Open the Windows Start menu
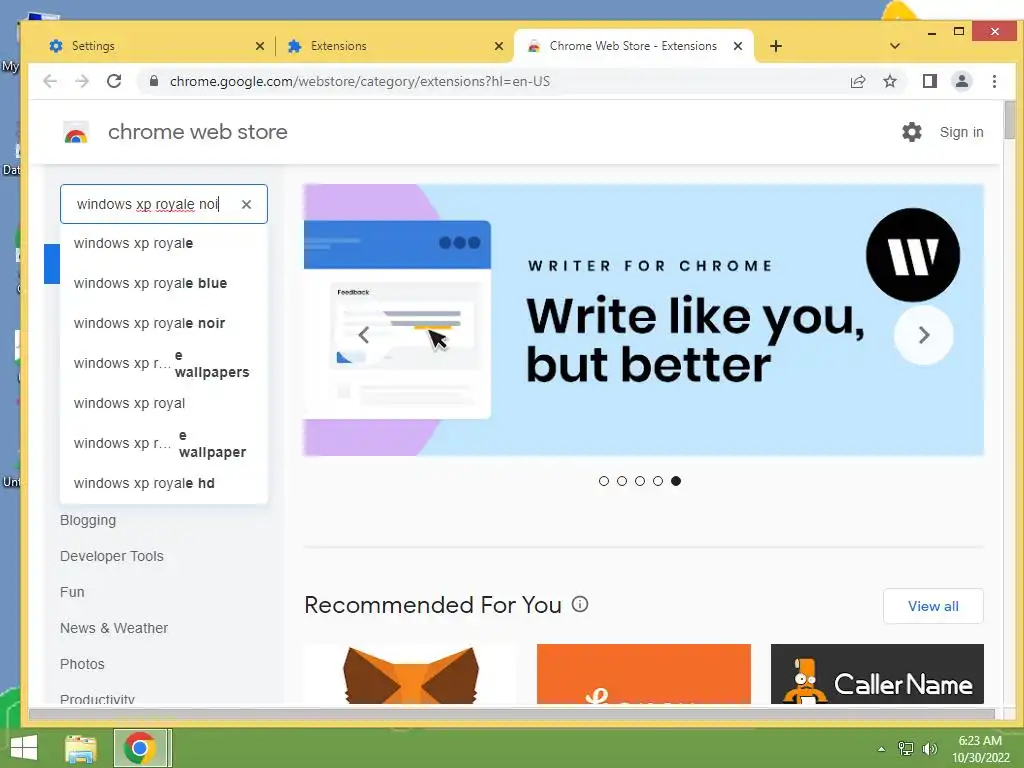The width and height of the screenshot is (1024, 768). (x=24, y=748)
